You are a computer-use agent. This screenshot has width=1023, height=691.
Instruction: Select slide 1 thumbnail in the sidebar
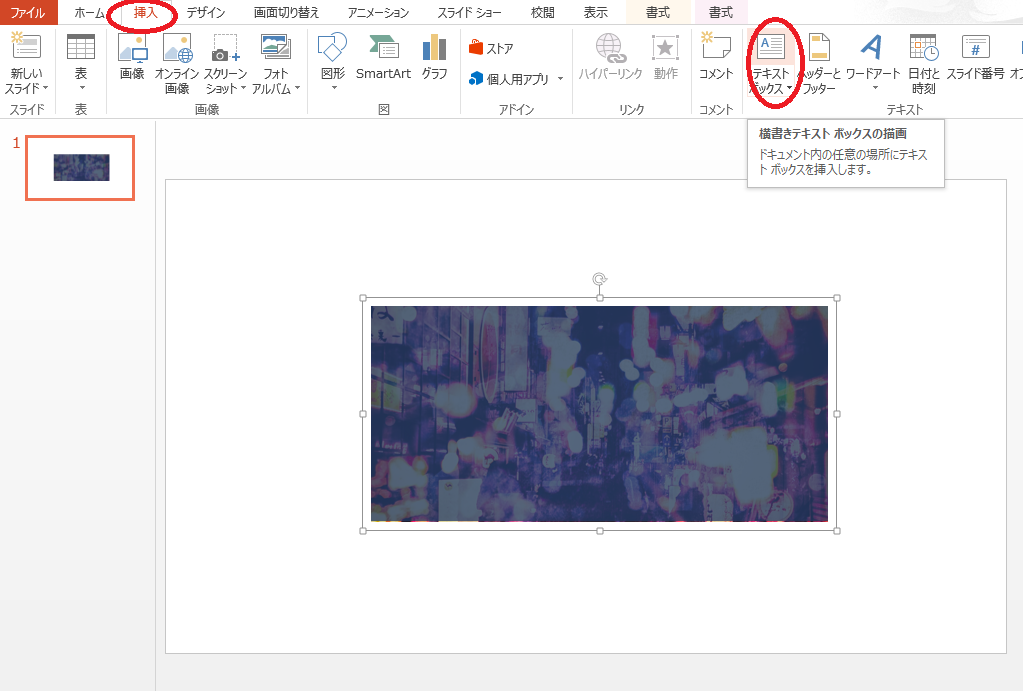(79, 168)
